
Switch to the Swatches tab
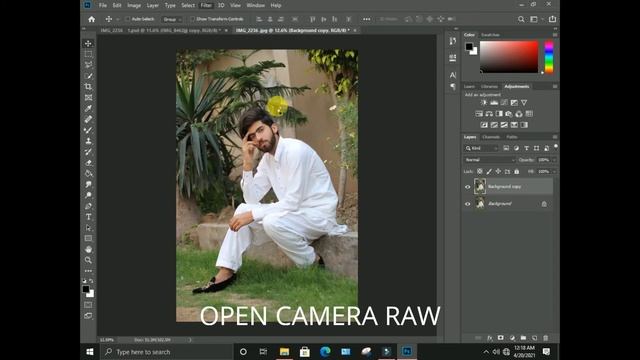click(490, 35)
